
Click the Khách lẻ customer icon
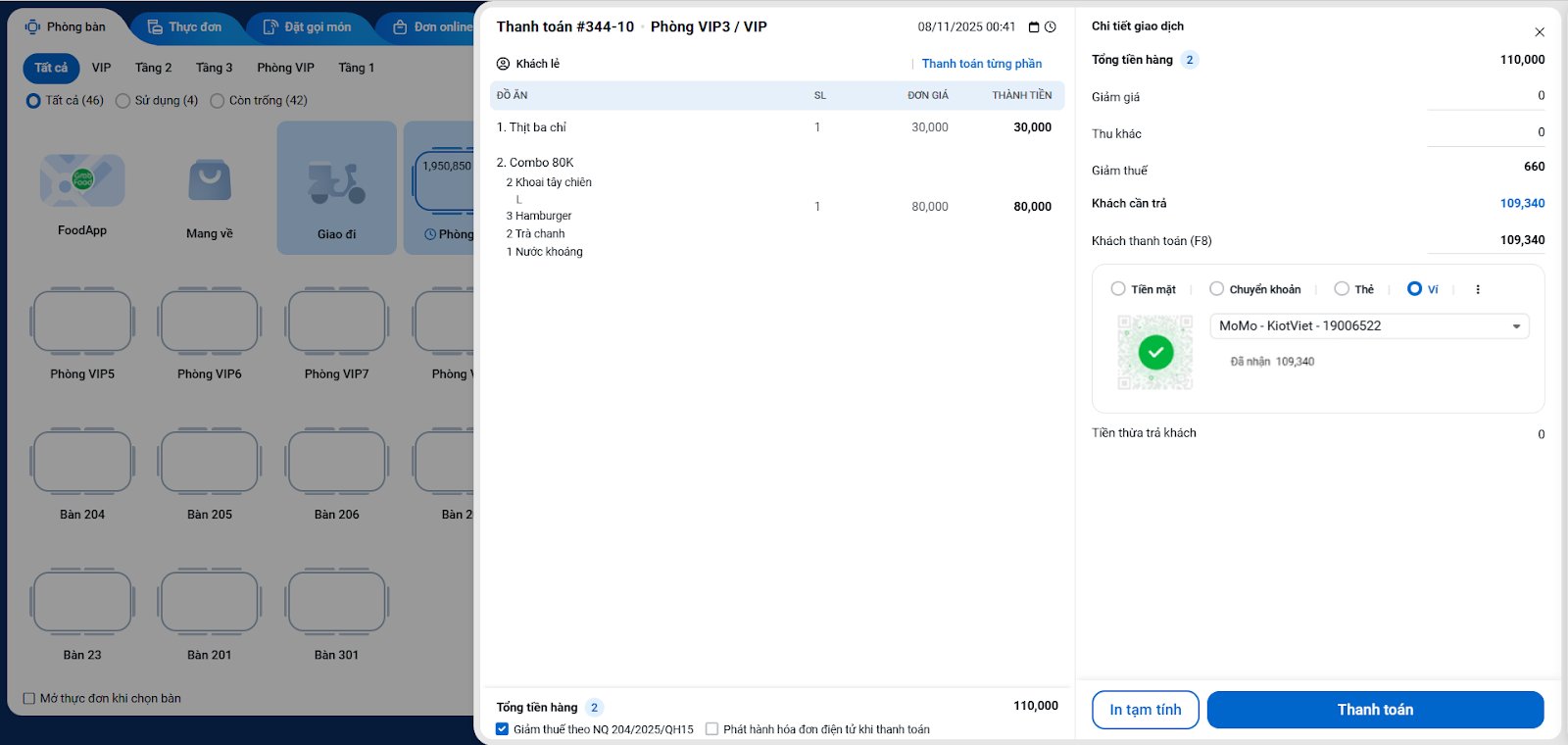click(x=503, y=64)
